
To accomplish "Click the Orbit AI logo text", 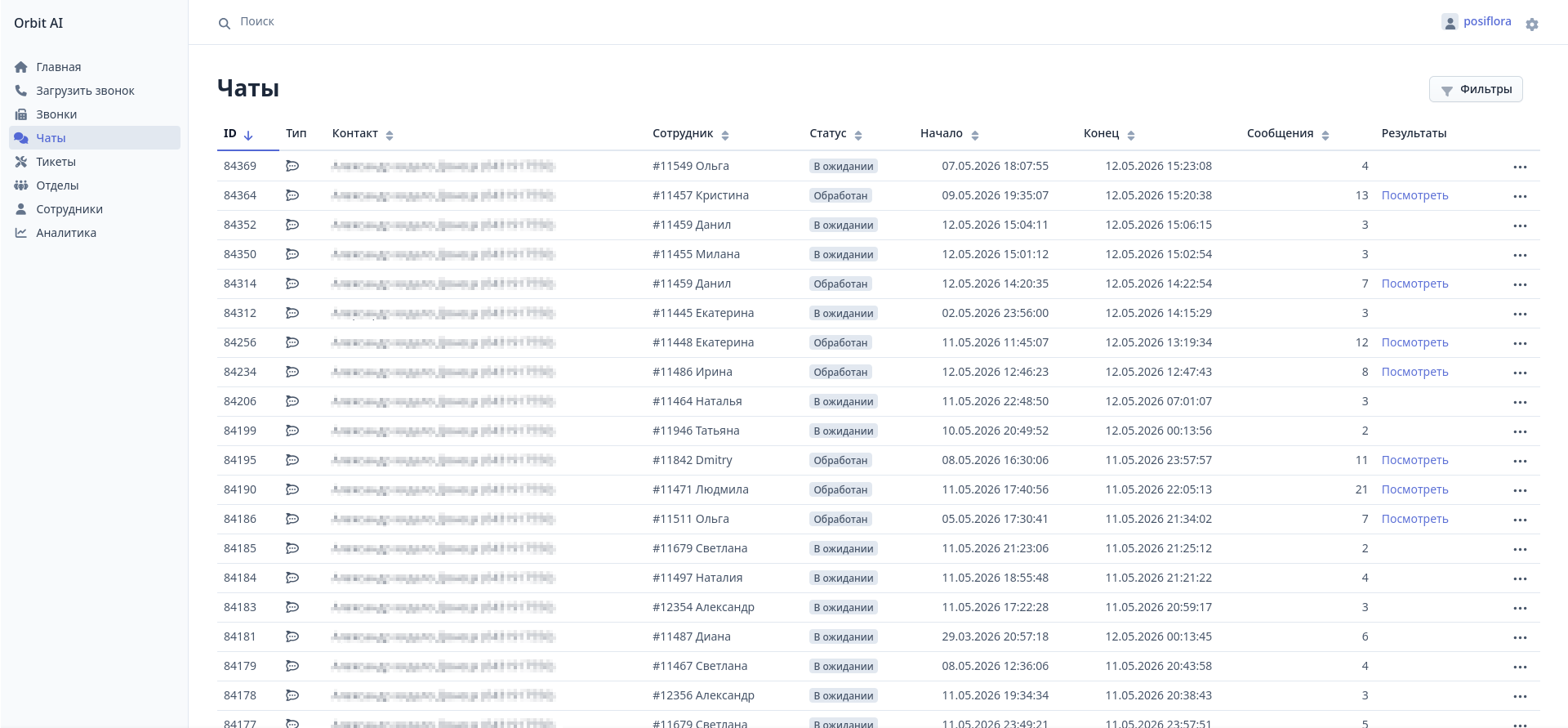I will [x=38, y=23].
